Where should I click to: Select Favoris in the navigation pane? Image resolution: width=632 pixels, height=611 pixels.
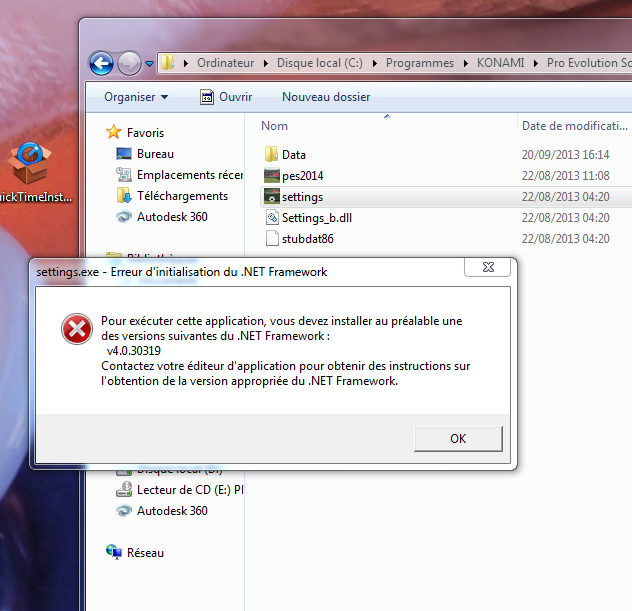tap(146, 133)
